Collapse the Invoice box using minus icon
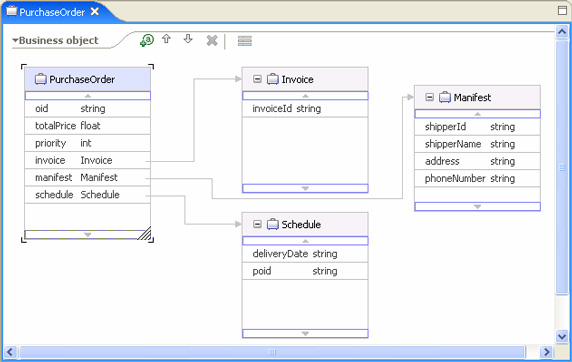The height and width of the screenshot is (362, 572). pyautogui.click(x=257, y=79)
